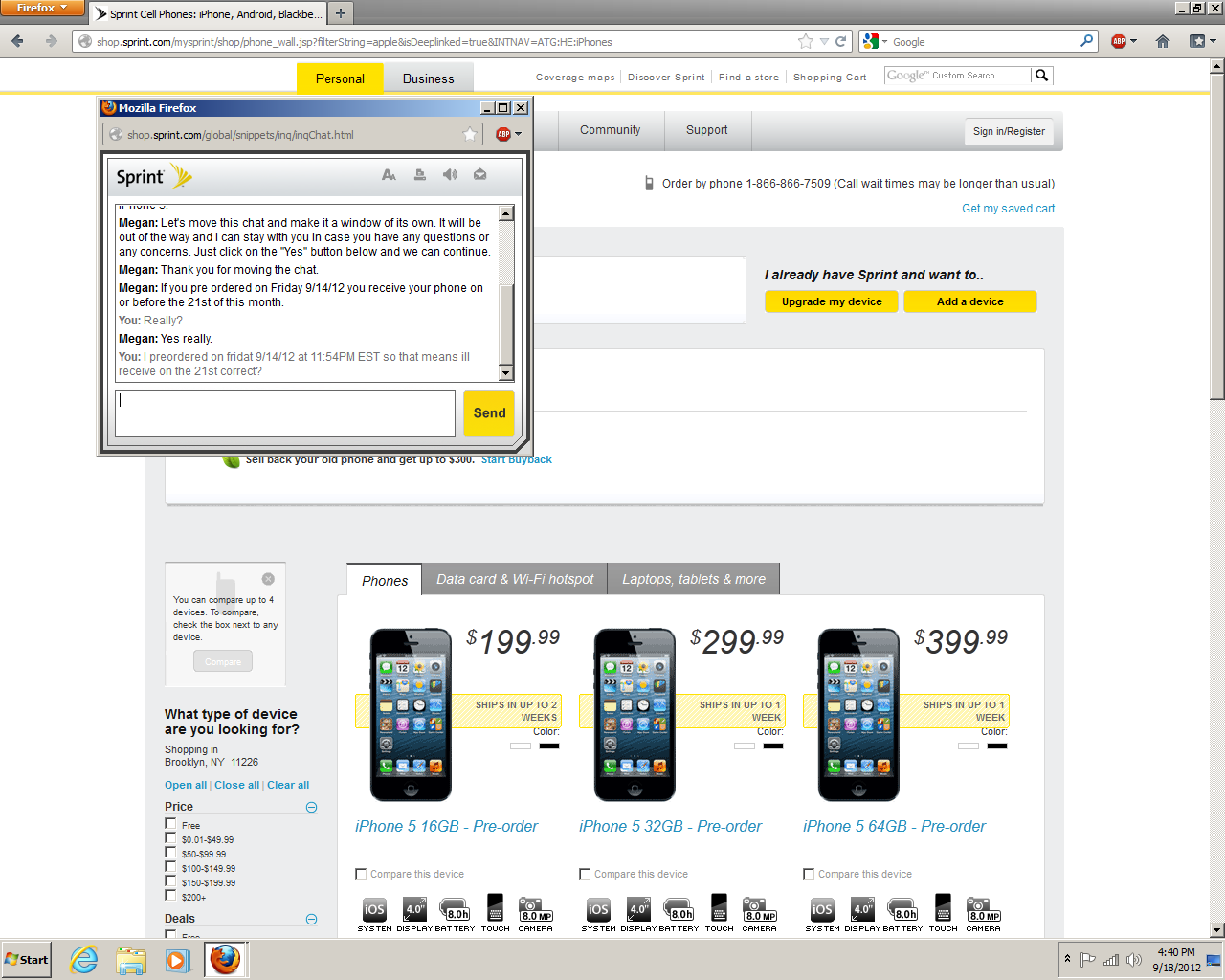
Task: Open Adblock Plus dropdown in main toolbar
Action: coord(1133,42)
